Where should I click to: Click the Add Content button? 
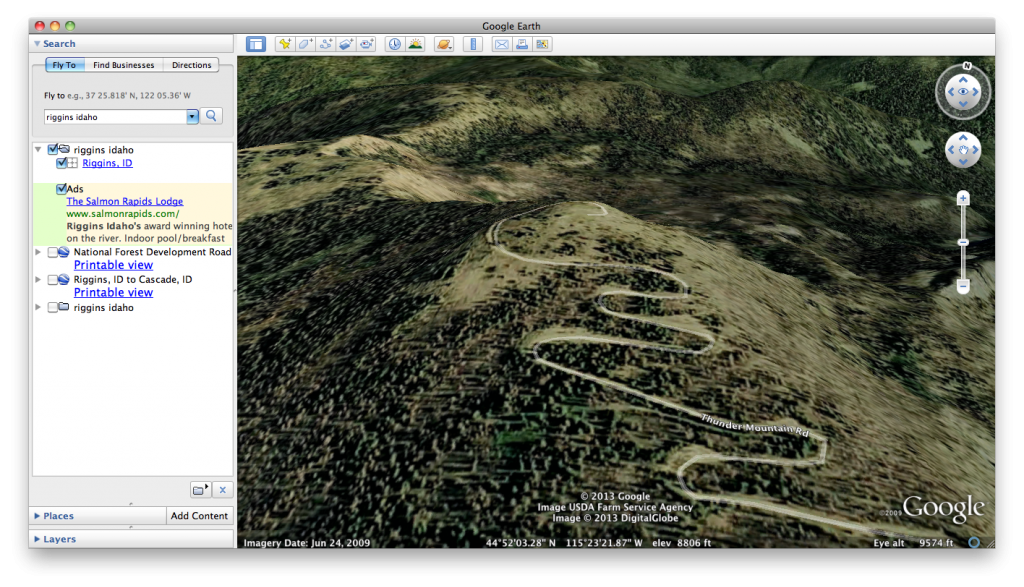point(199,516)
